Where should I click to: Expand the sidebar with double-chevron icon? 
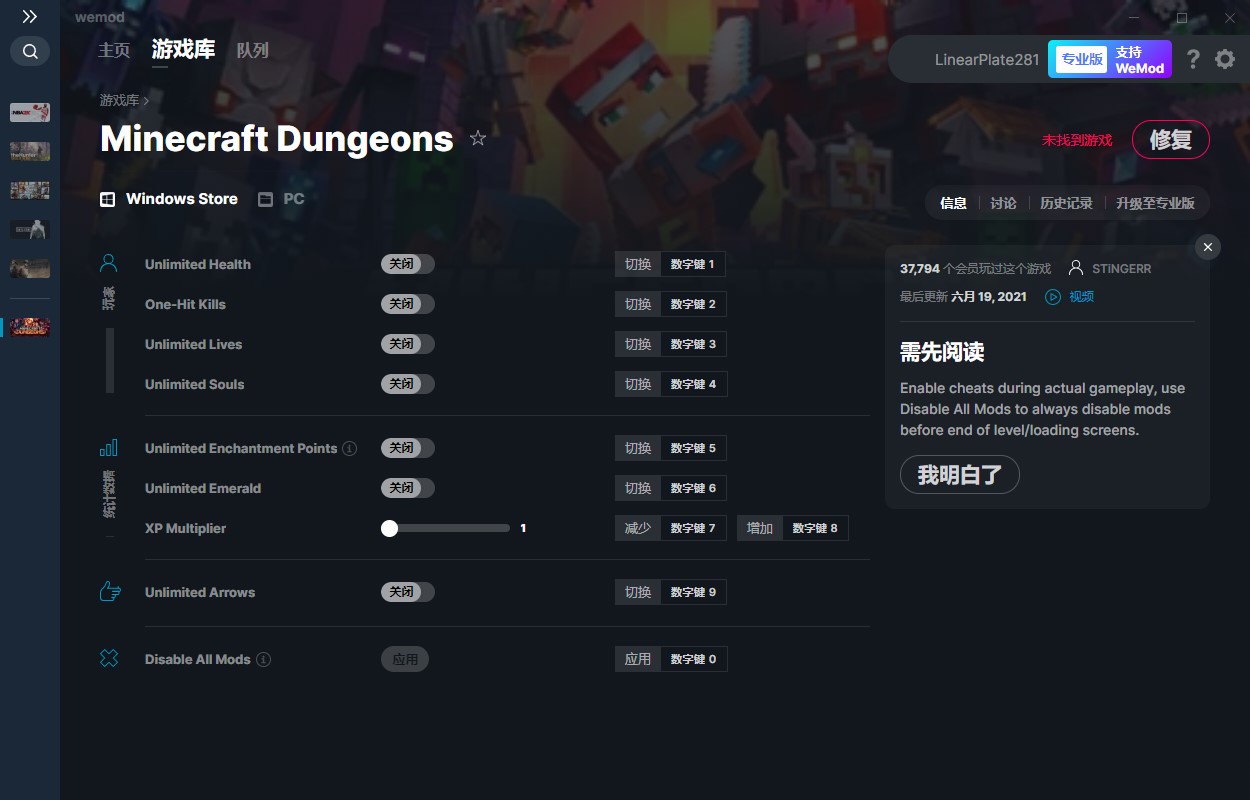(x=30, y=17)
